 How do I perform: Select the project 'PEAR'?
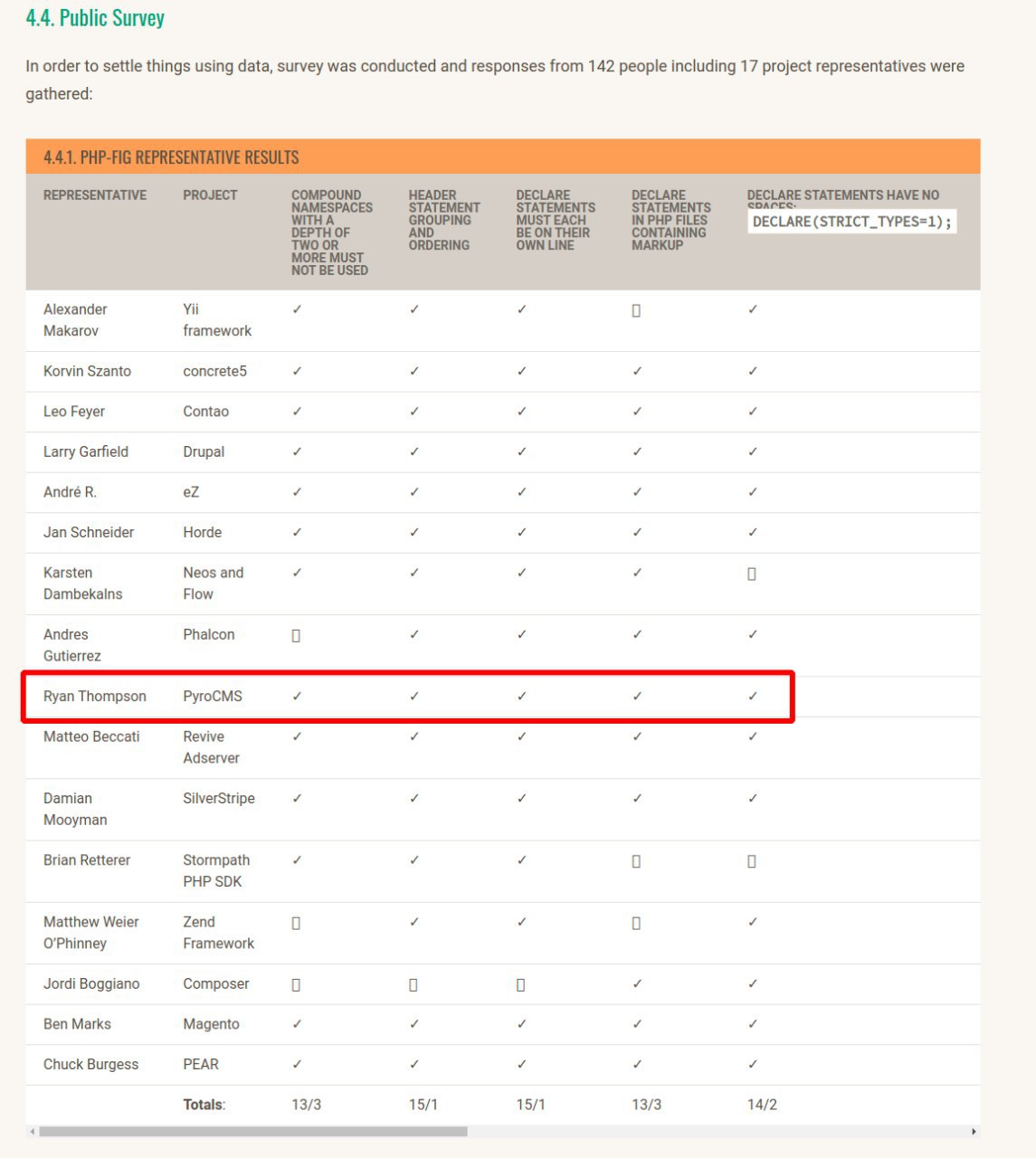(201, 1064)
